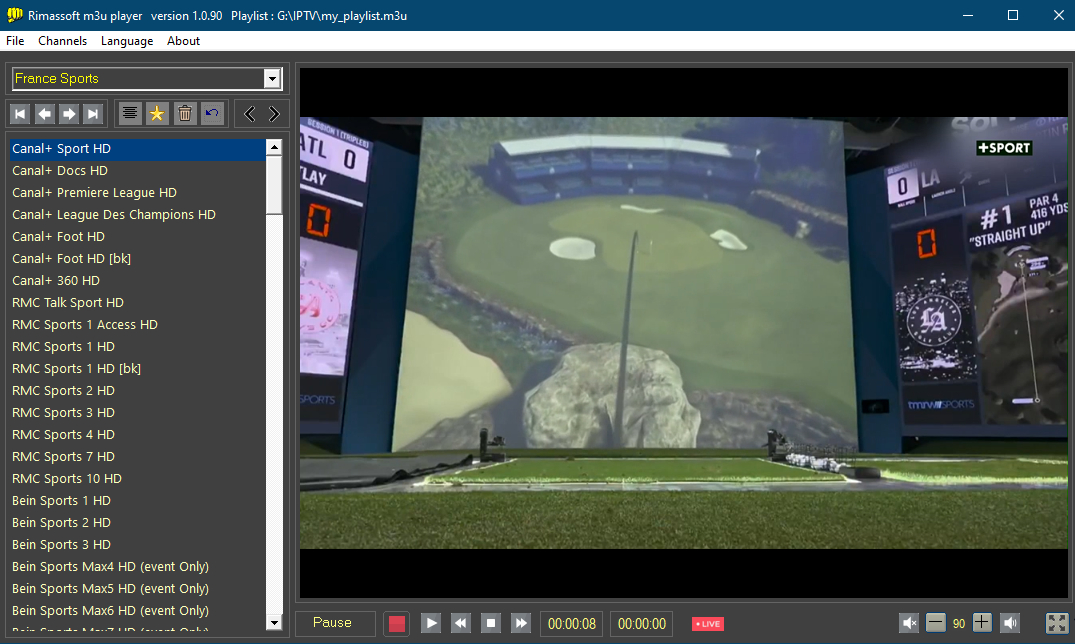The width and height of the screenshot is (1075, 644).
Task: Jump to last channel button
Action: (93, 114)
